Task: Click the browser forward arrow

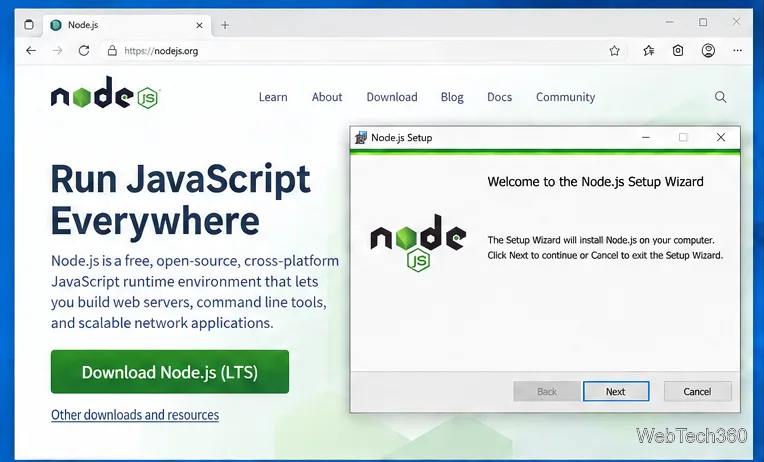Action: [57, 51]
